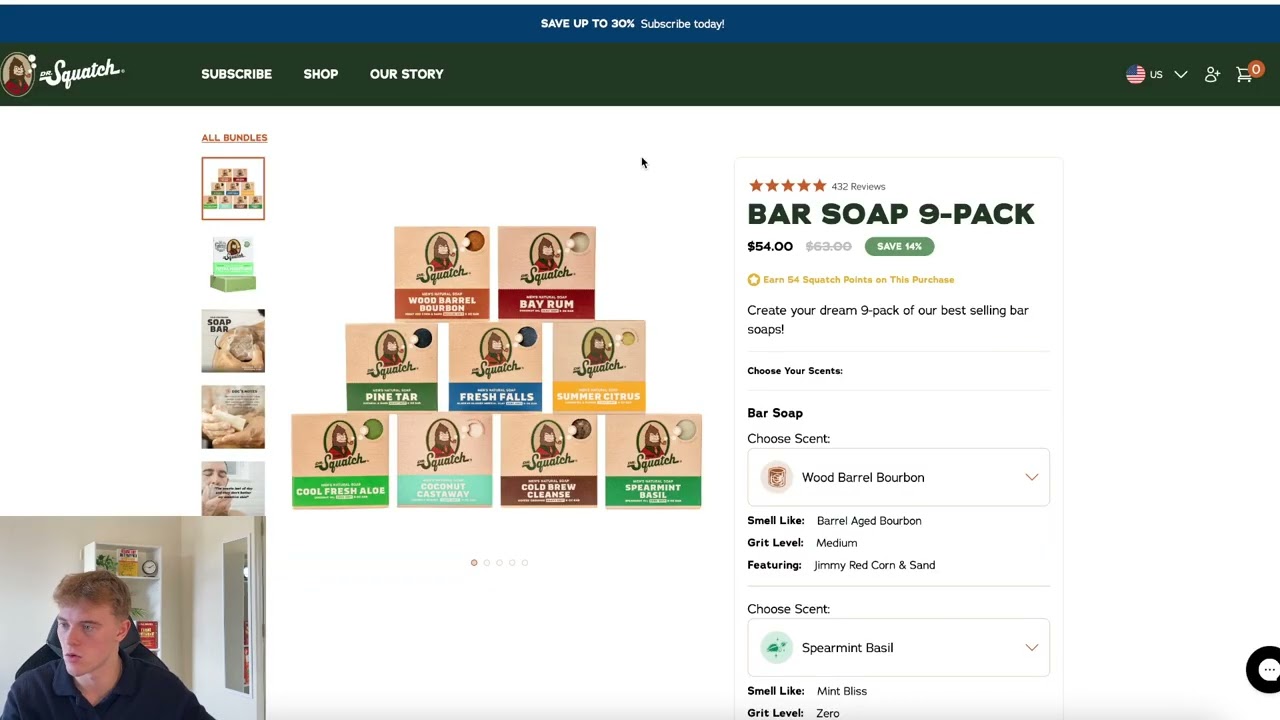Select the hands holding soap thumbnail
The width and height of the screenshot is (1280, 720).
(x=233, y=417)
